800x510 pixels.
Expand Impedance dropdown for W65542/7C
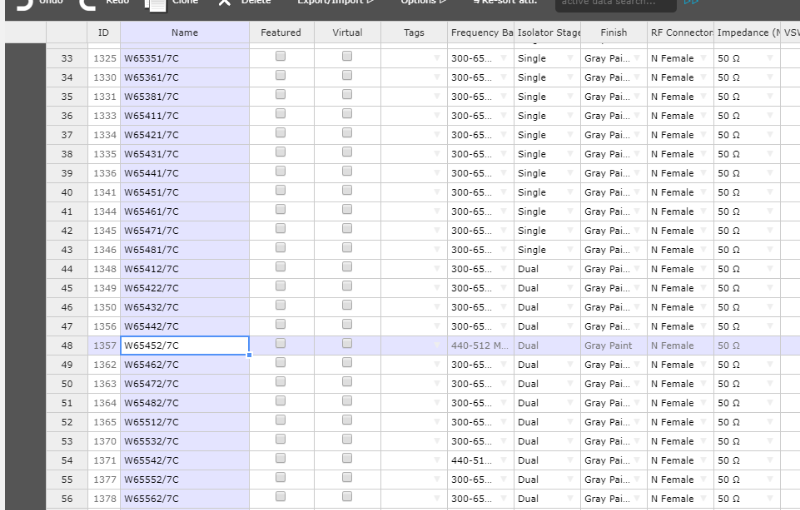tap(770, 460)
